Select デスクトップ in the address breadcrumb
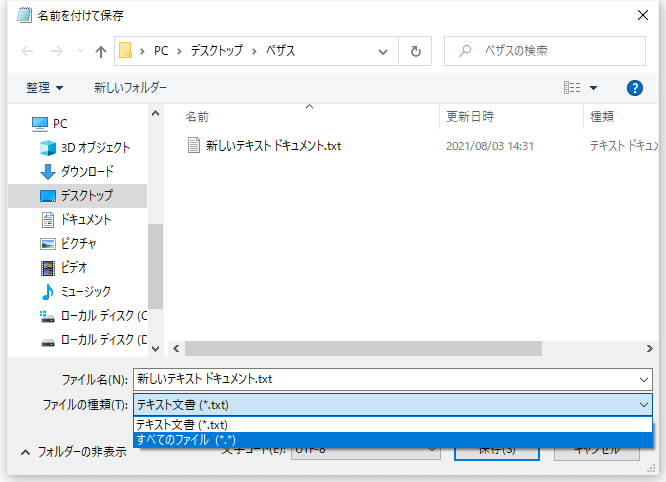This screenshot has width=666, height=482. (x=217, y=51)
